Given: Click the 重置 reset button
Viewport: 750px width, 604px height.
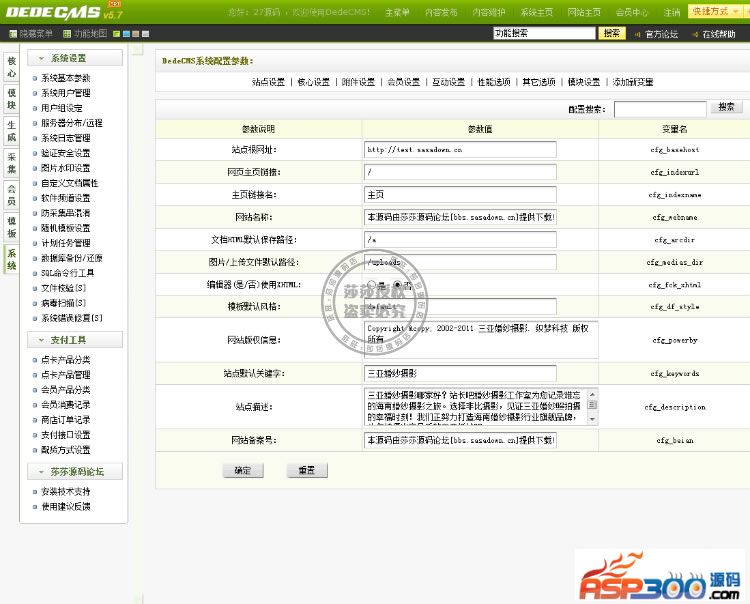Looking at the screenshot, I should 307,471.
